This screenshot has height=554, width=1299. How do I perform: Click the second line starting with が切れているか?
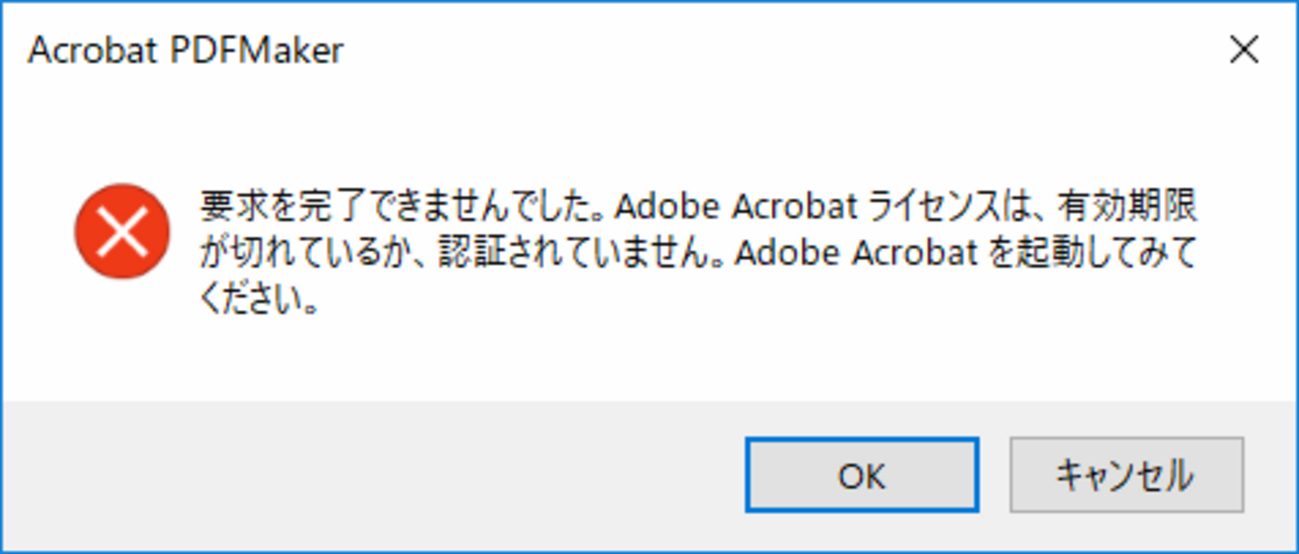(698, 254)
